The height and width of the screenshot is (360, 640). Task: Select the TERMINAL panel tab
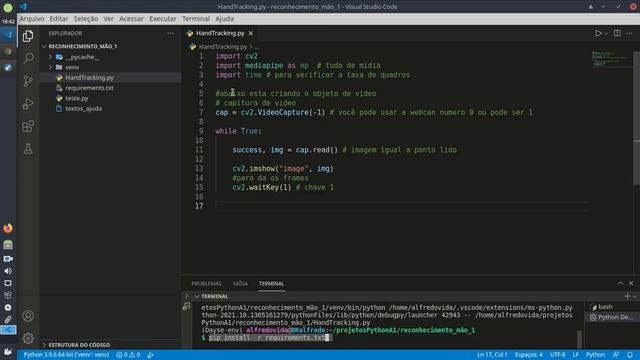(x=271, y=284)
